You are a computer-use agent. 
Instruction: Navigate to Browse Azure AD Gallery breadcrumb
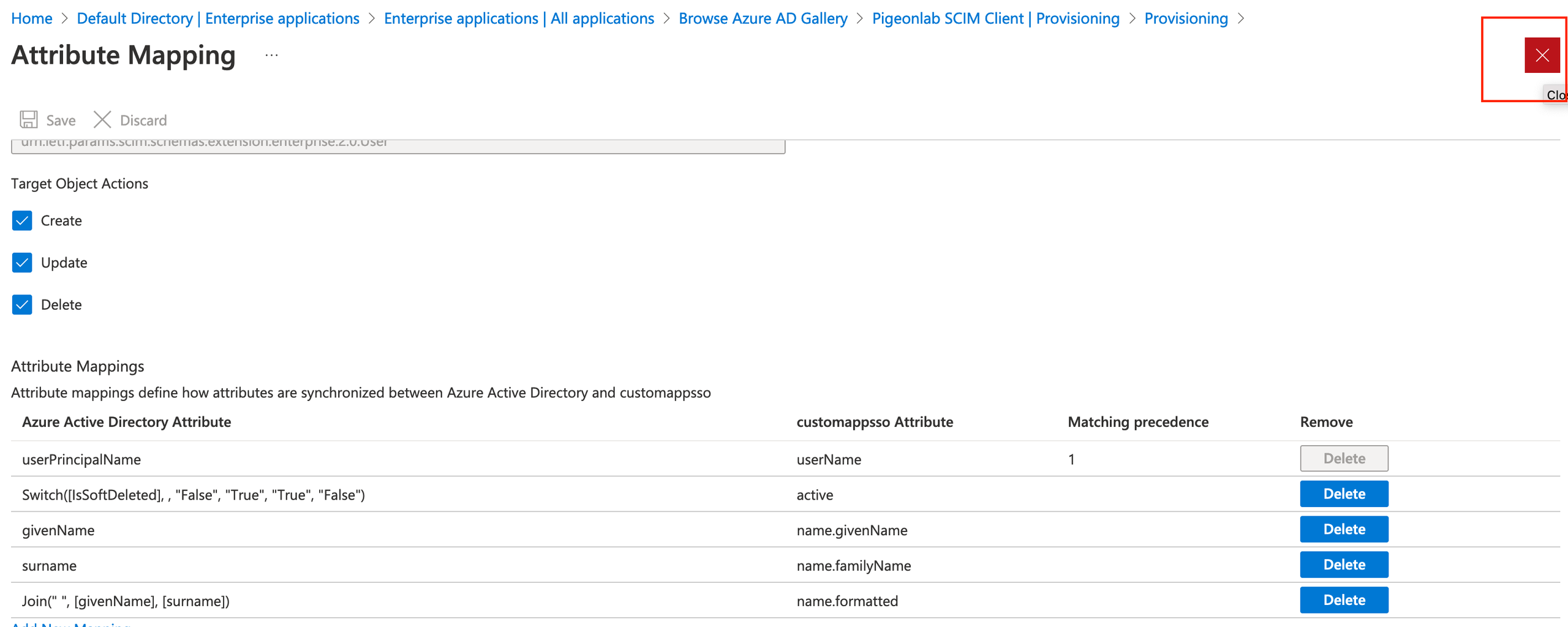tap(763, 18)
